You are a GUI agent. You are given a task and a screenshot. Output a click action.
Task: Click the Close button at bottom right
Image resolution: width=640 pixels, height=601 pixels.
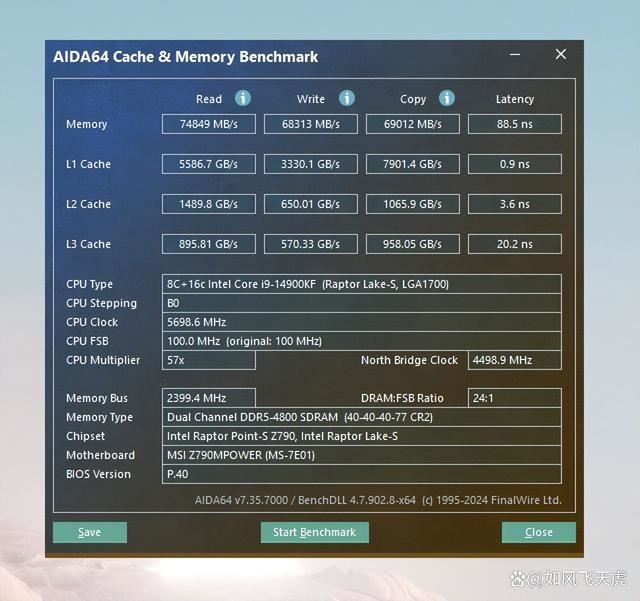click(x=538, y=532)
